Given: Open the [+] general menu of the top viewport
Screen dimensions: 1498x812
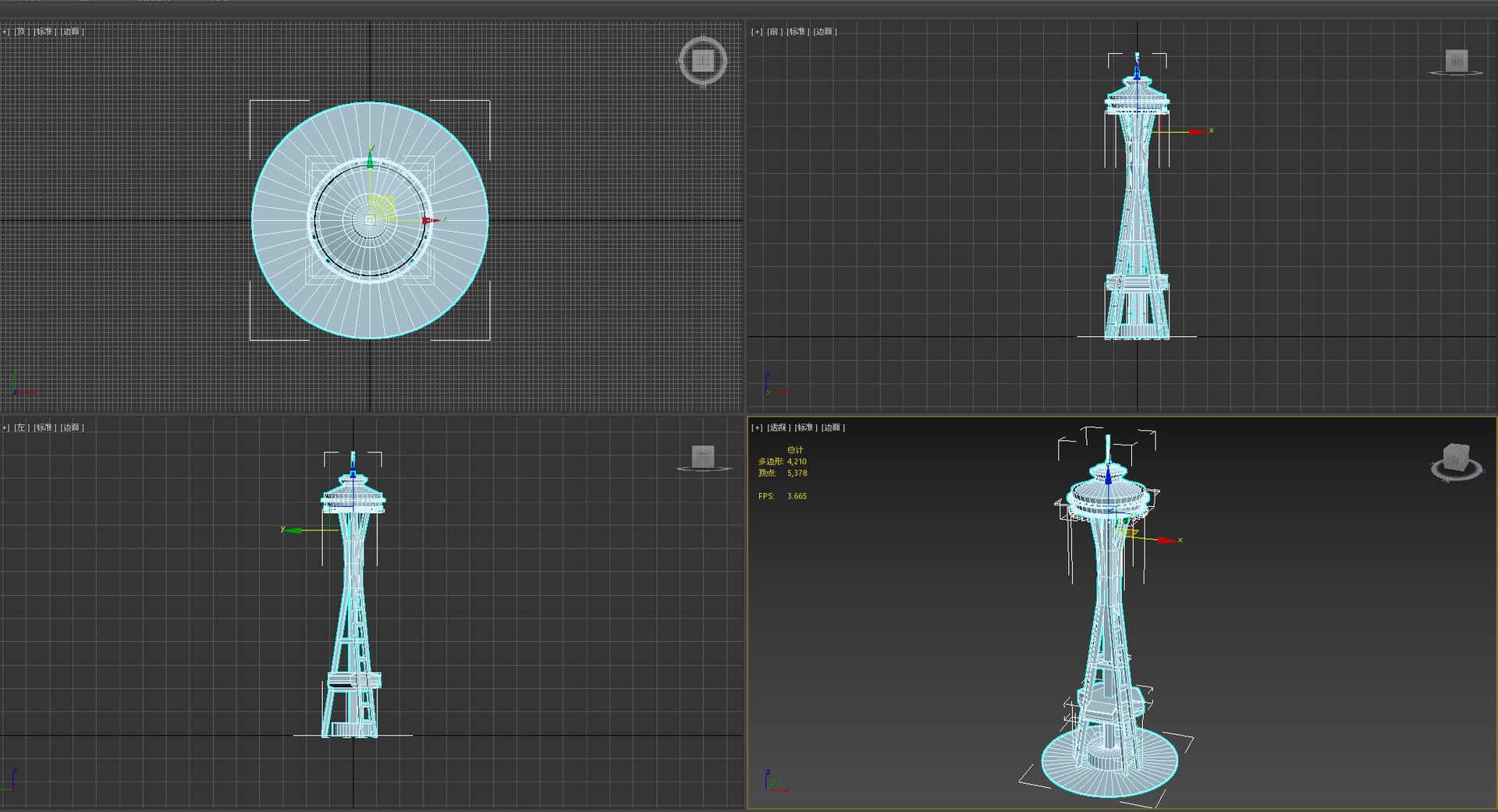Looking at the screenshot, I should coord(5,32).
